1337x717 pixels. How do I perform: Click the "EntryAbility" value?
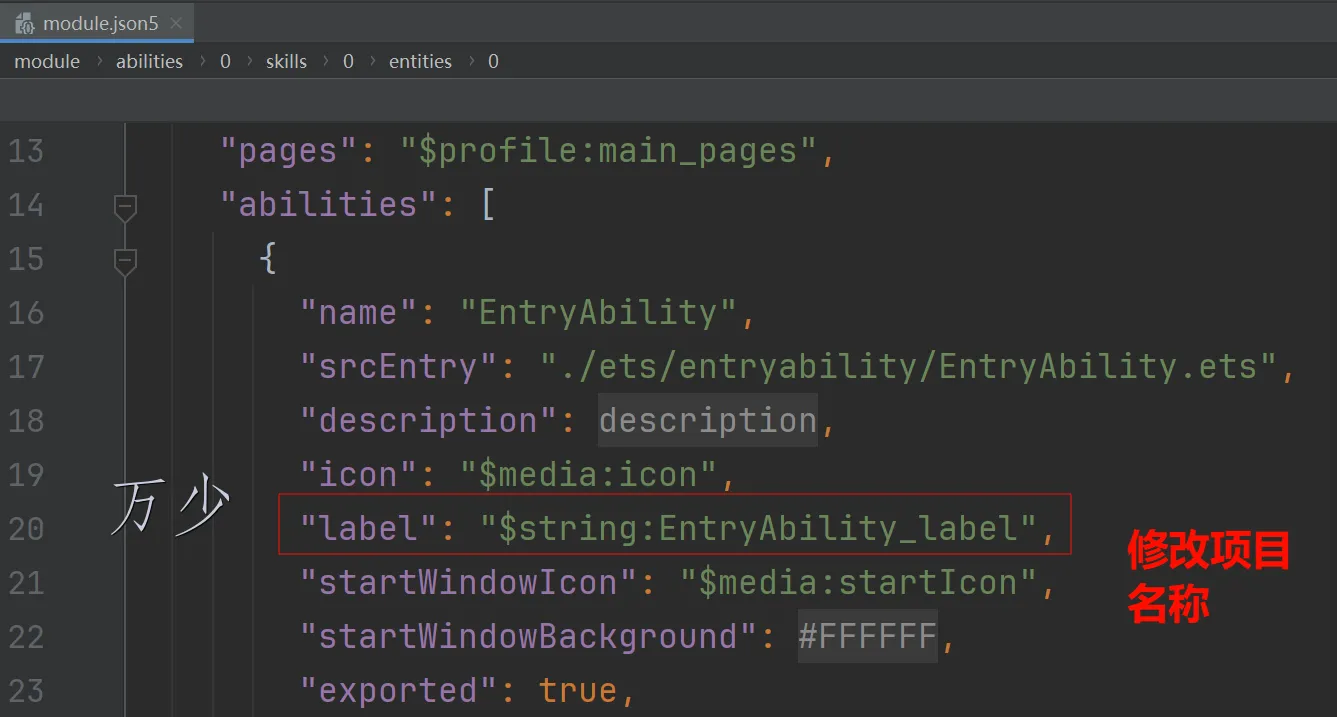click(x=599, y=313)
